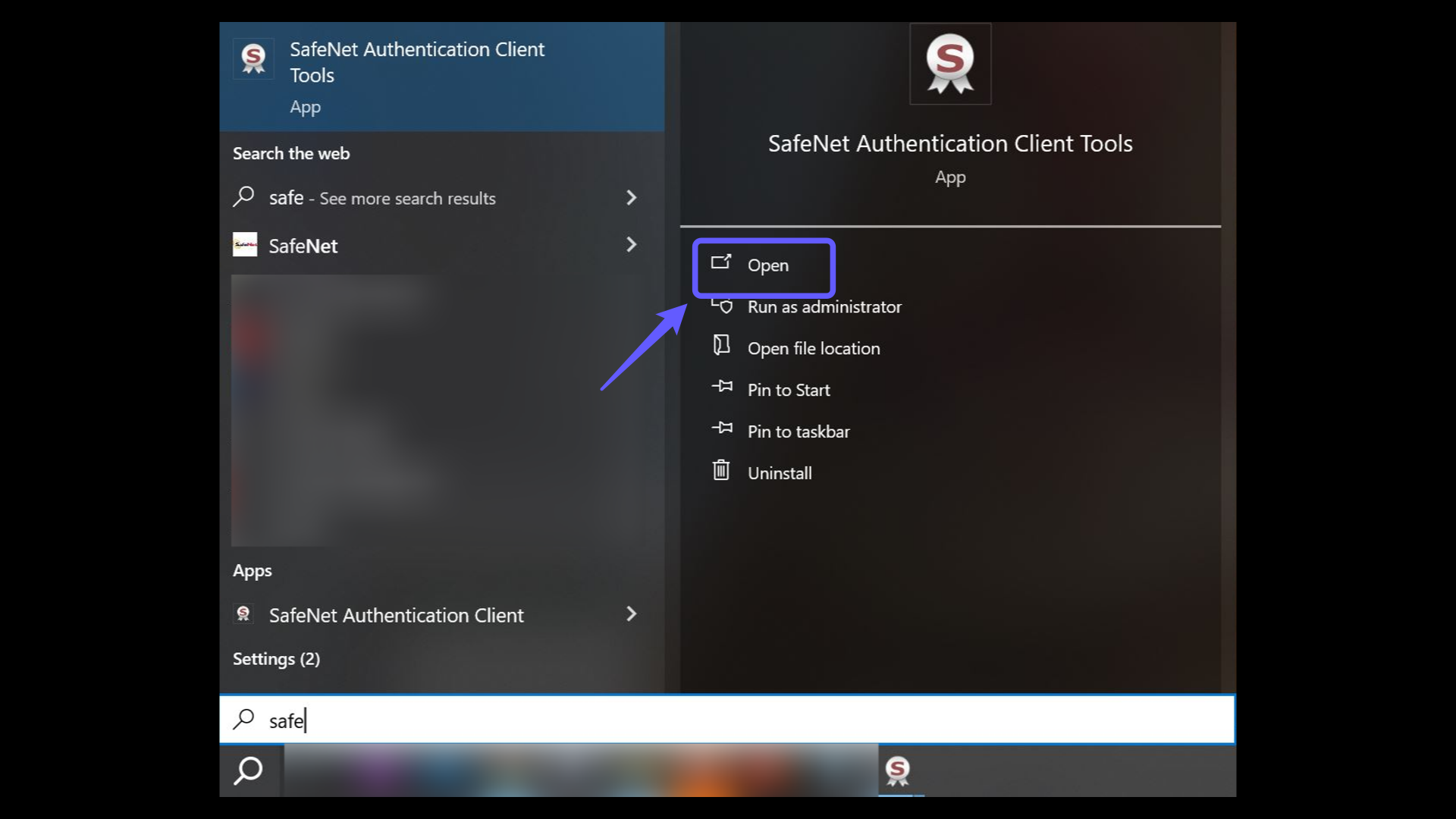Click the Pin to Start pin icon
Viewport: 1456px width, 819px height.
pyautogui.click(x=721, y=388)
